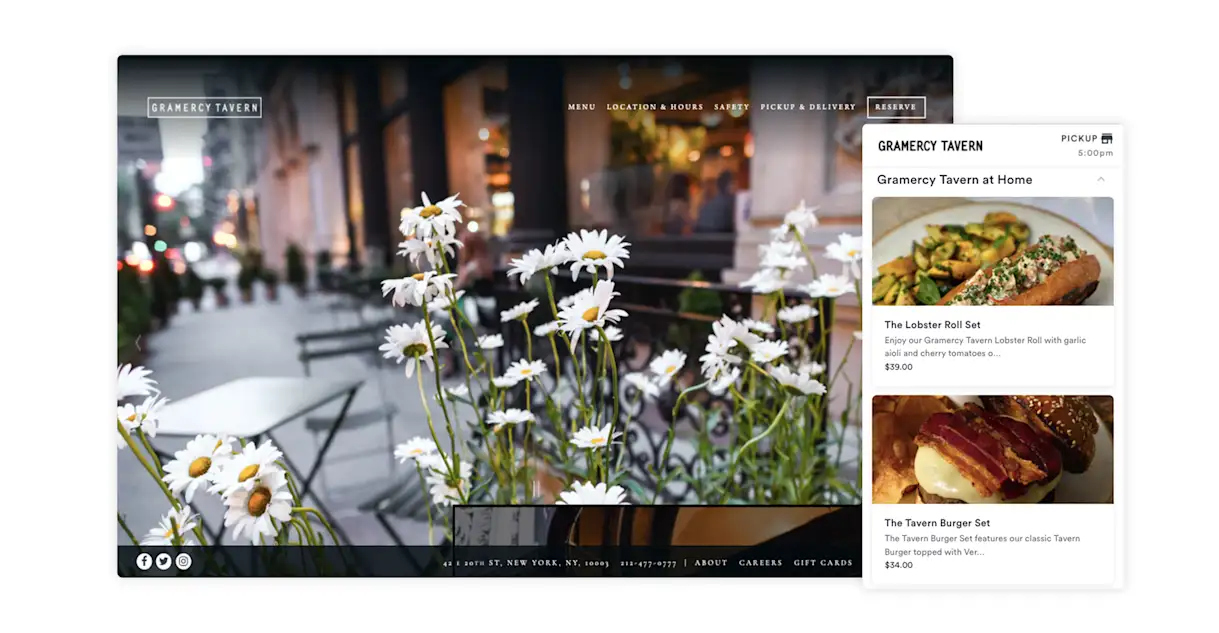Viewport: 1219px width, 633px height.
Task: Select The Lobster Roll Set photo
Action: pyautogui.click(x=993, y=250)
